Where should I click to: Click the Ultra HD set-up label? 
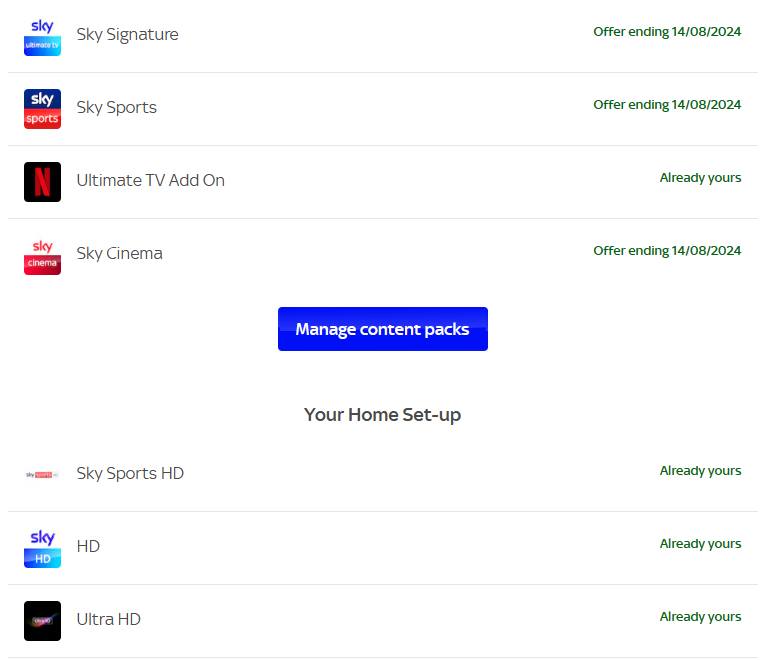pyautogui.click(x=108, y=620)
